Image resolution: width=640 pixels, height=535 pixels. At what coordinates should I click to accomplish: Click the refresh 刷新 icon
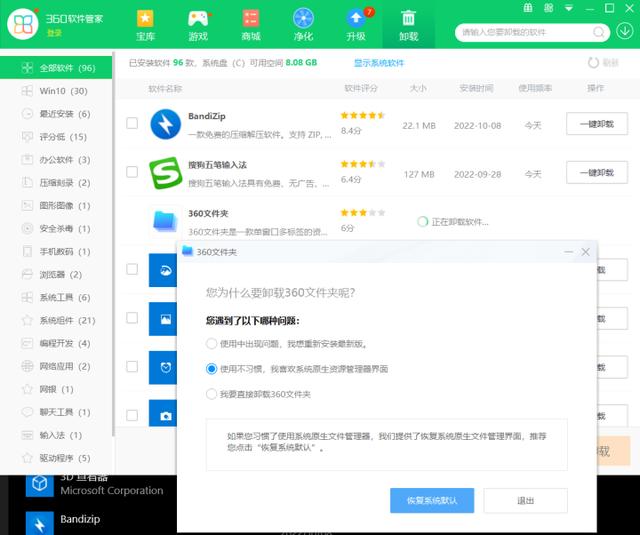(593, 63)
